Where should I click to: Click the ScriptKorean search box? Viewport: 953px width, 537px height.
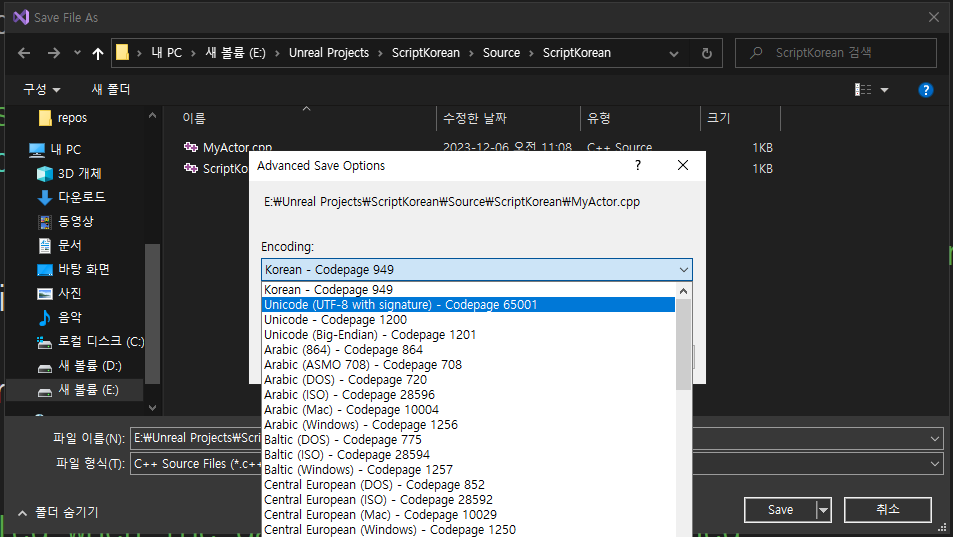(x=836, y=53)
